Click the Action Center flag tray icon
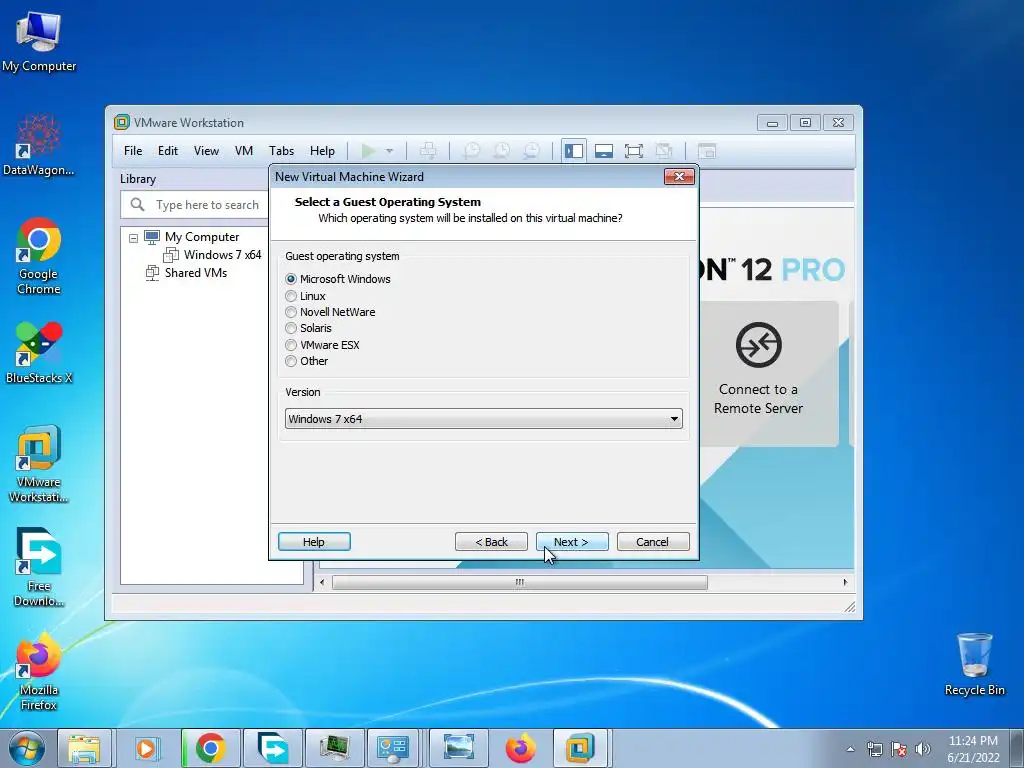1024x768 pixels. click(x=899, y=749)
